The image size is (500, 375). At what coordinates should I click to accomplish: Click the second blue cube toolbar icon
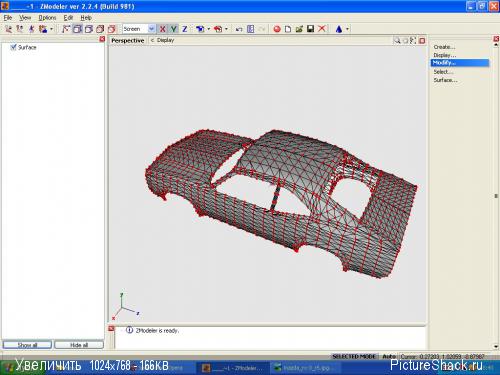(x=89, y=29)
